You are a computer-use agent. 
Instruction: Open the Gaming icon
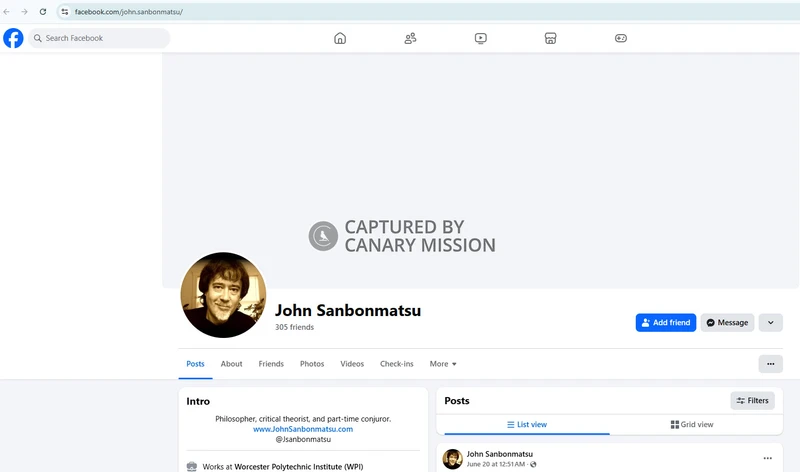coord(620,38)
